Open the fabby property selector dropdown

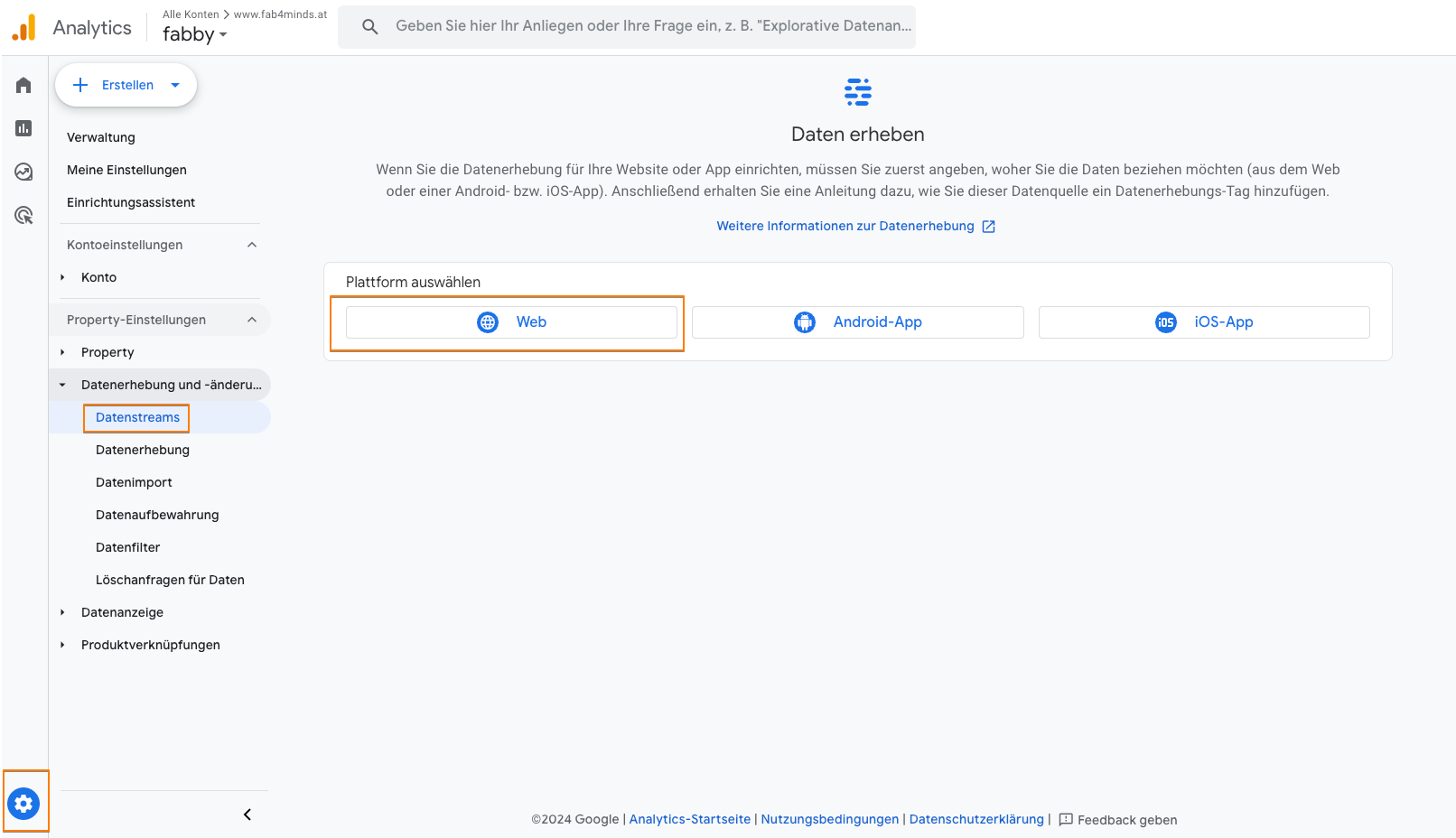point(194,34)
